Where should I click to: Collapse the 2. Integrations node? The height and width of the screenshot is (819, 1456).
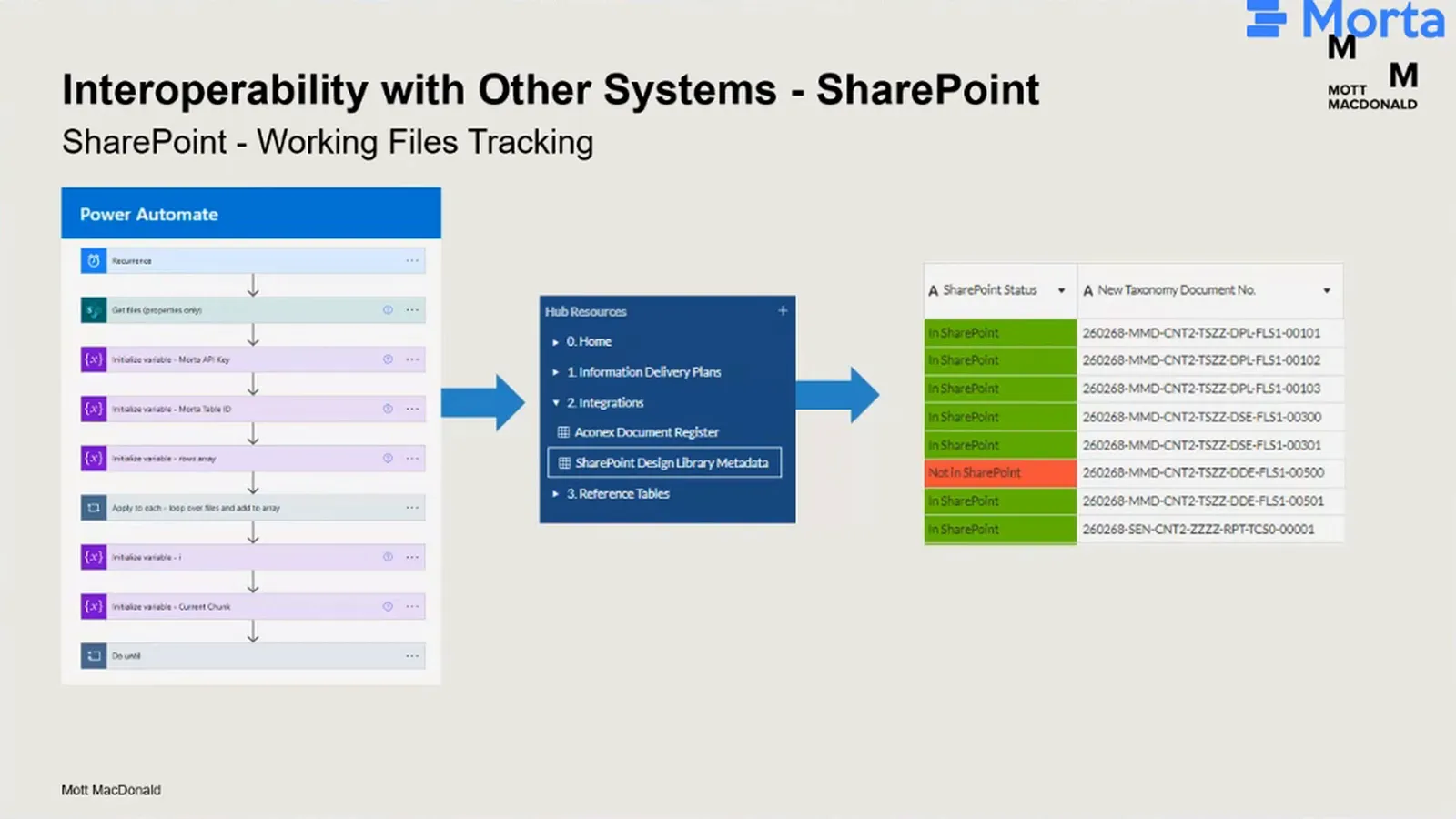555,402
